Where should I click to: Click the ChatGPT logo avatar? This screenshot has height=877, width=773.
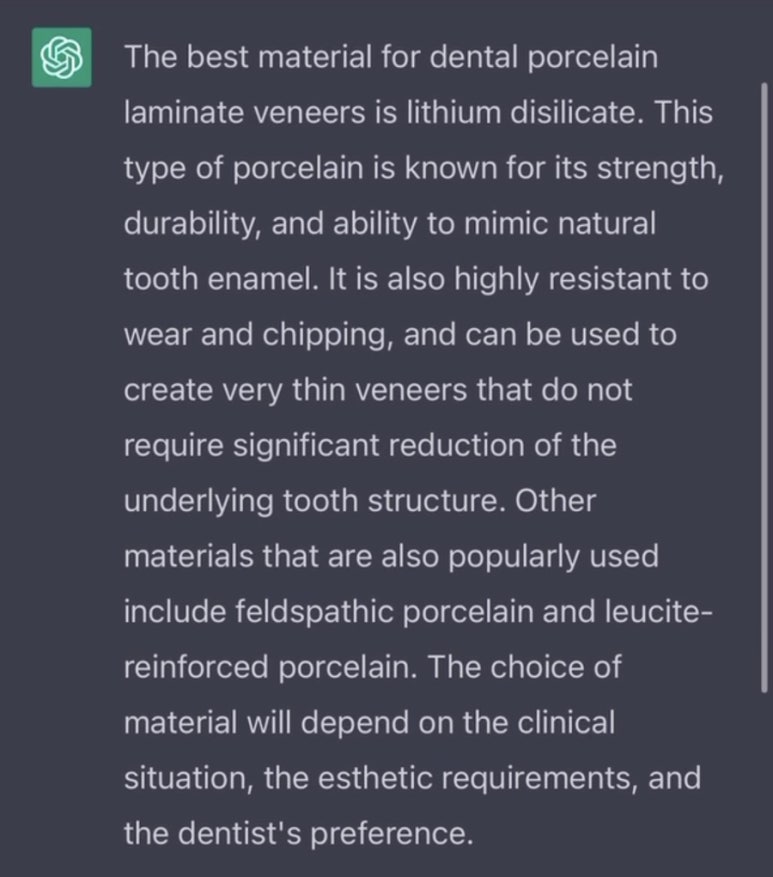[62, 57]
